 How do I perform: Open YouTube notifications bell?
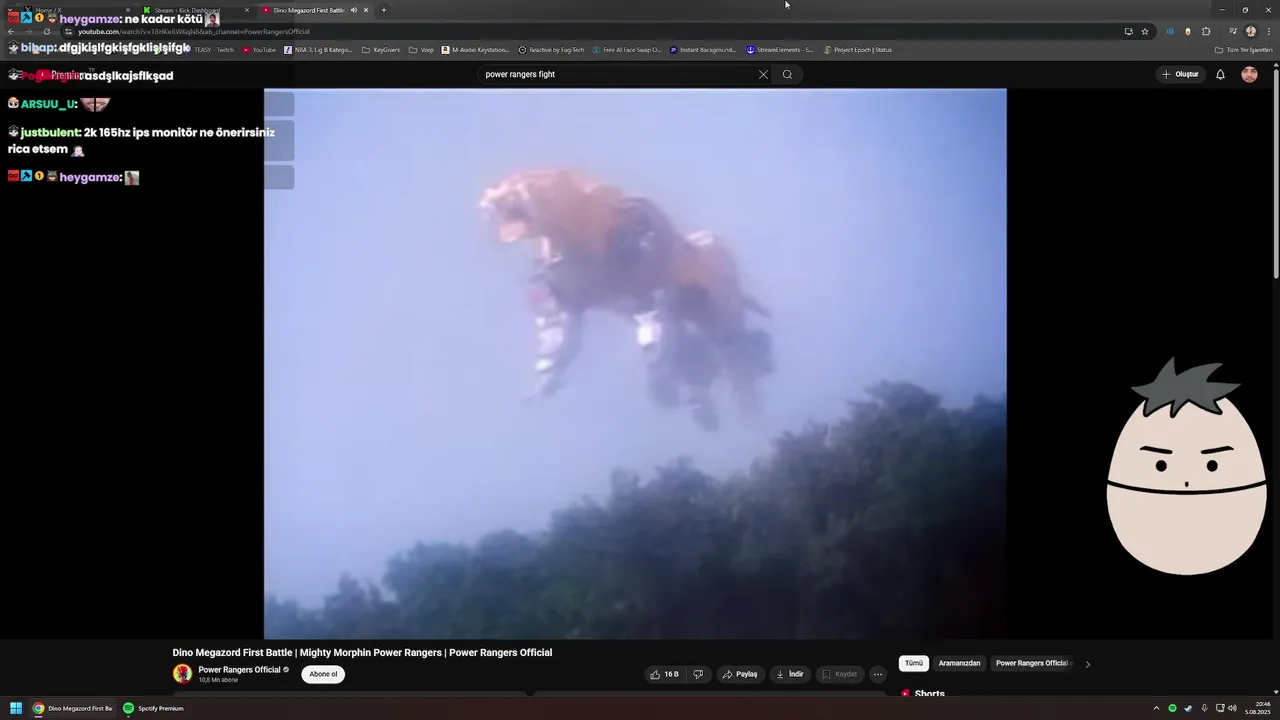1220,74
